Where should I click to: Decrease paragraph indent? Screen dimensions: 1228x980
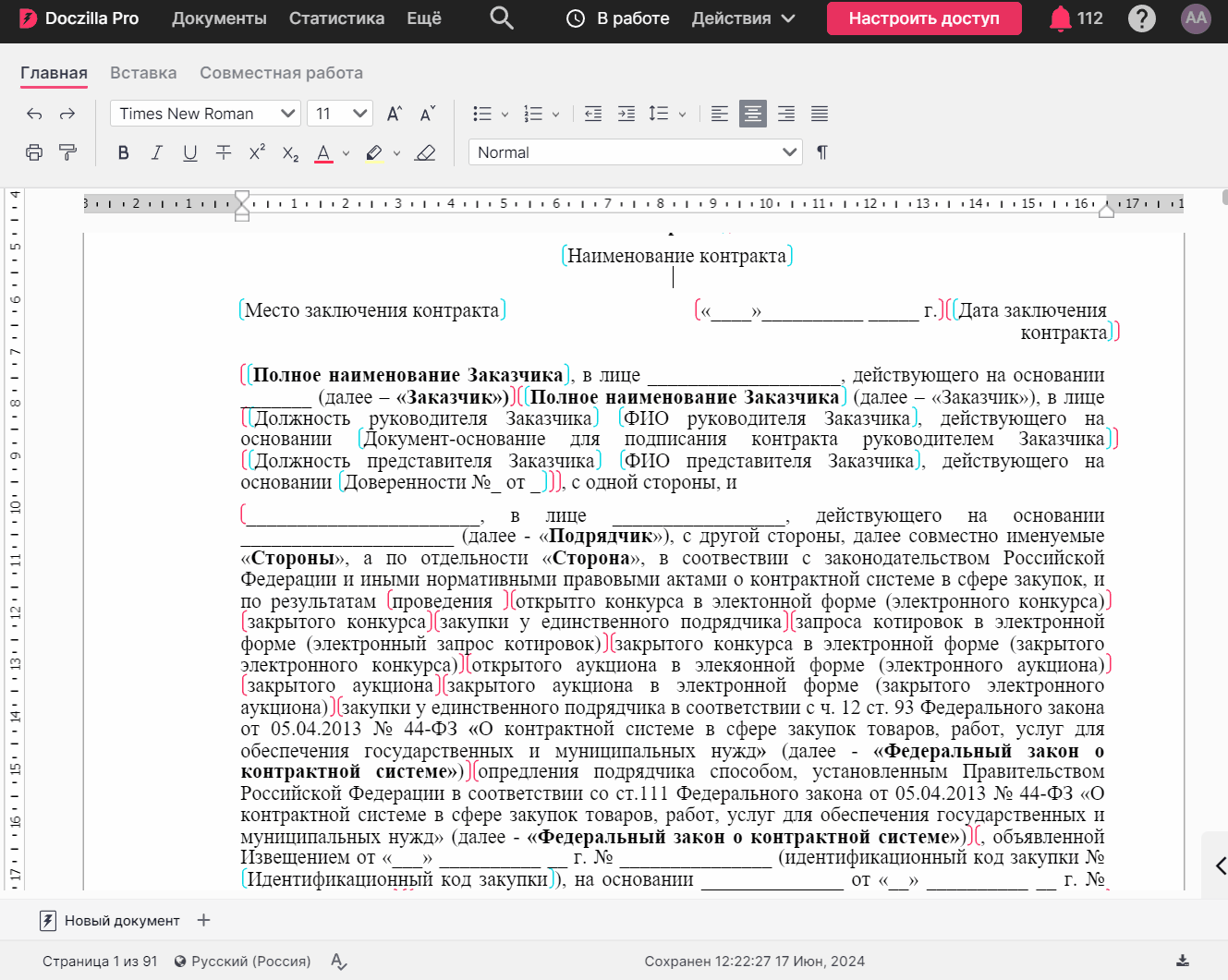pos(593,114)
